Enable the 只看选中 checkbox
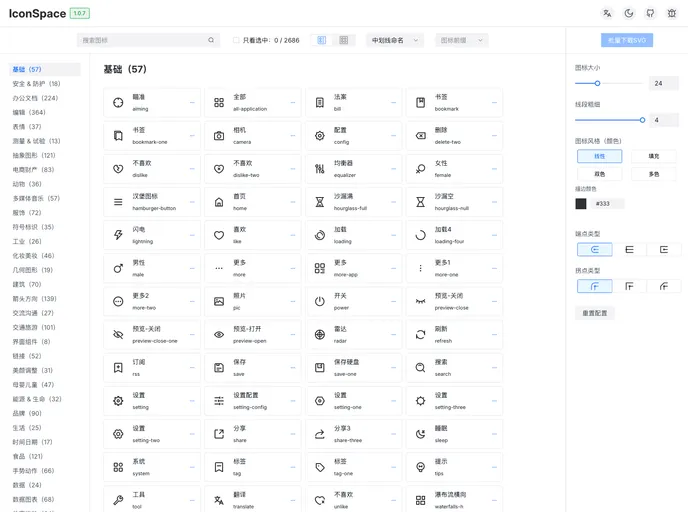688x512 pixels. point(236,40)
